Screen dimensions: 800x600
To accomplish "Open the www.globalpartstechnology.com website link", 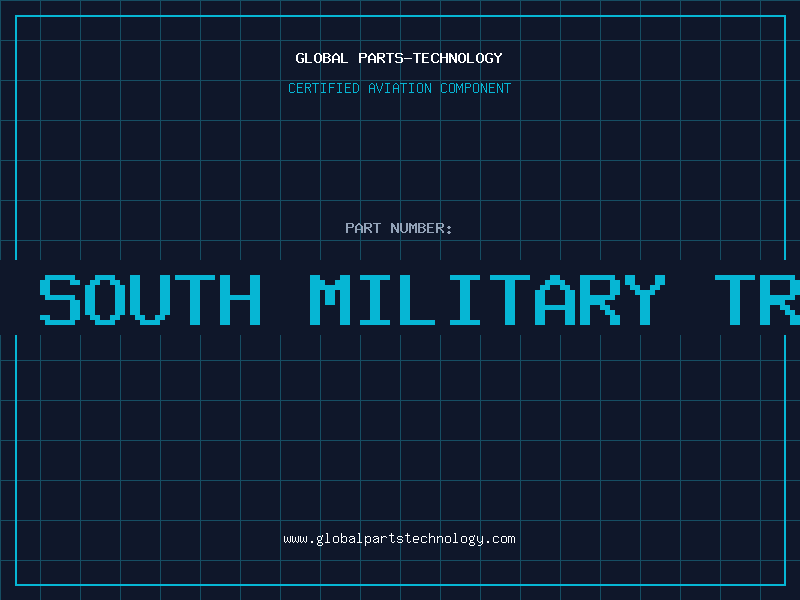I will point(399,539).
